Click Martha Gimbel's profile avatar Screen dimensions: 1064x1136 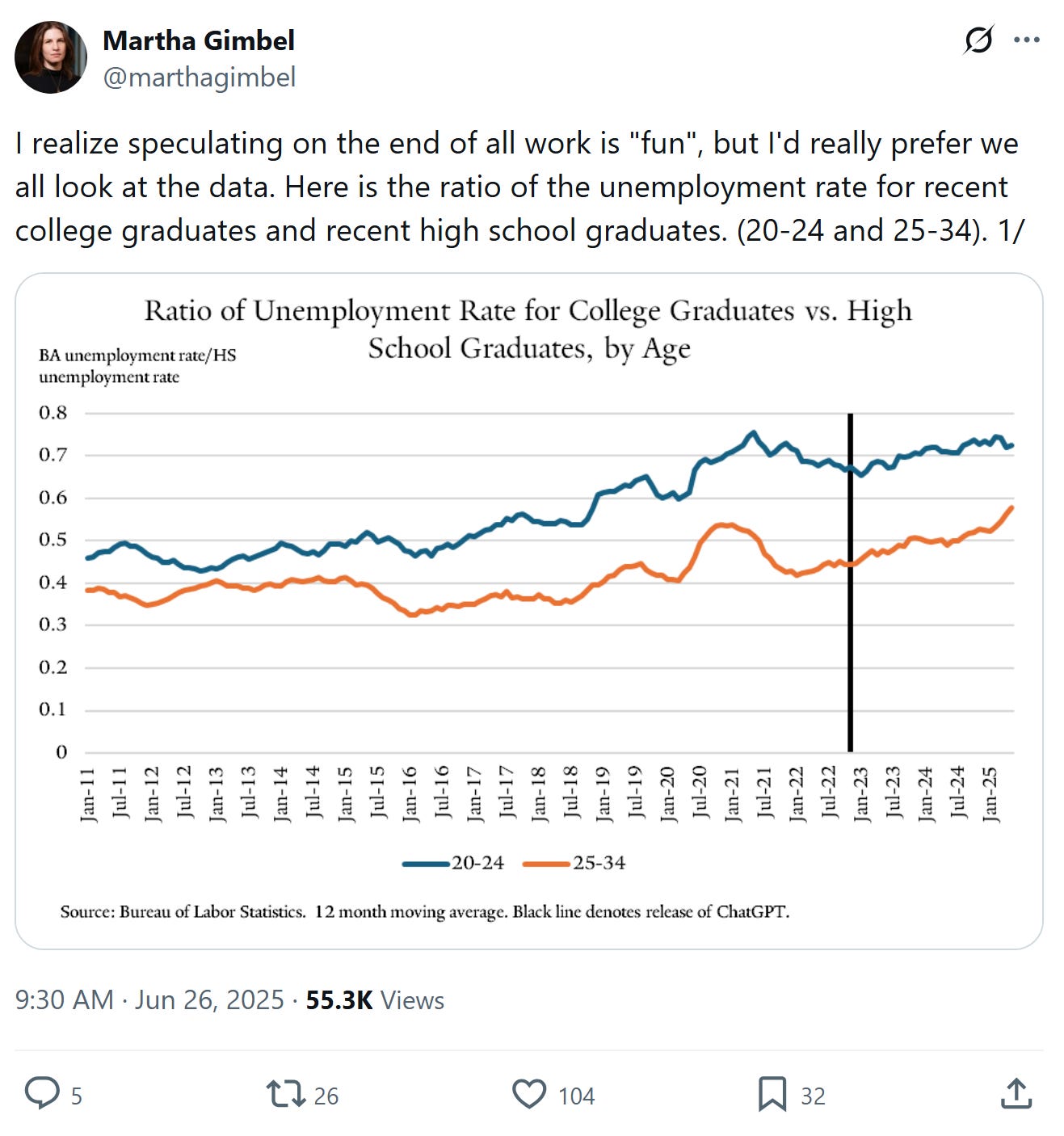point(50,57)
